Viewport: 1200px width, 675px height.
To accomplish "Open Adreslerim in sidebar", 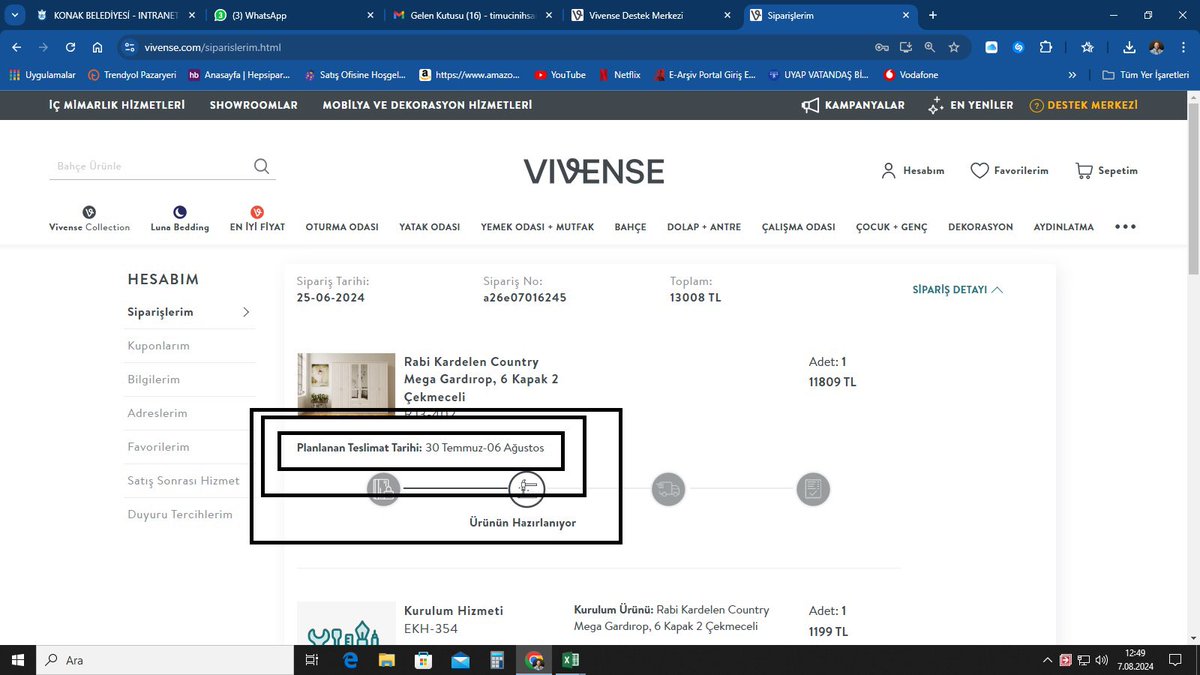I will coord(157,413).
